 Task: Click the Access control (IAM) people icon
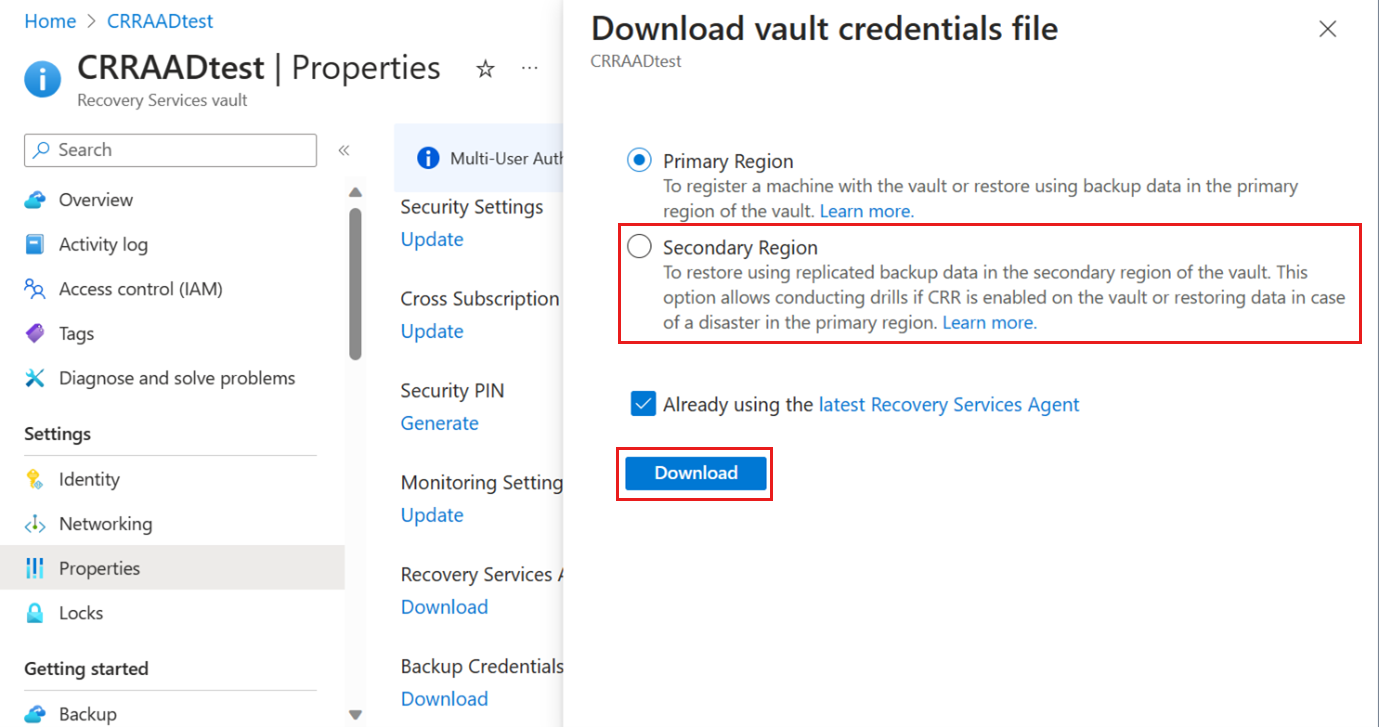(x=35, y=289)
